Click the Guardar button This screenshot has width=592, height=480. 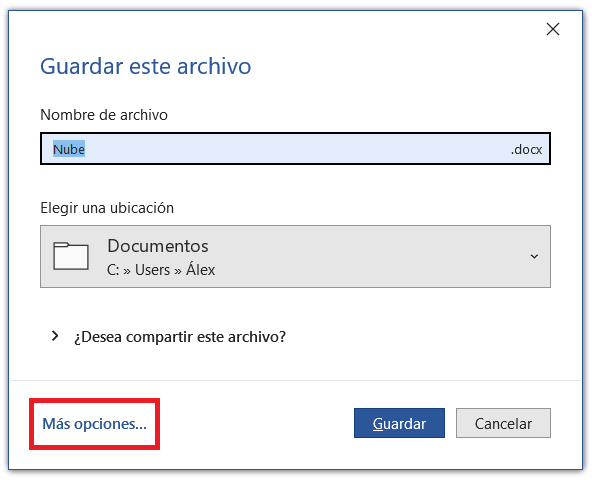pyautogui.click(x=399, y=423)
